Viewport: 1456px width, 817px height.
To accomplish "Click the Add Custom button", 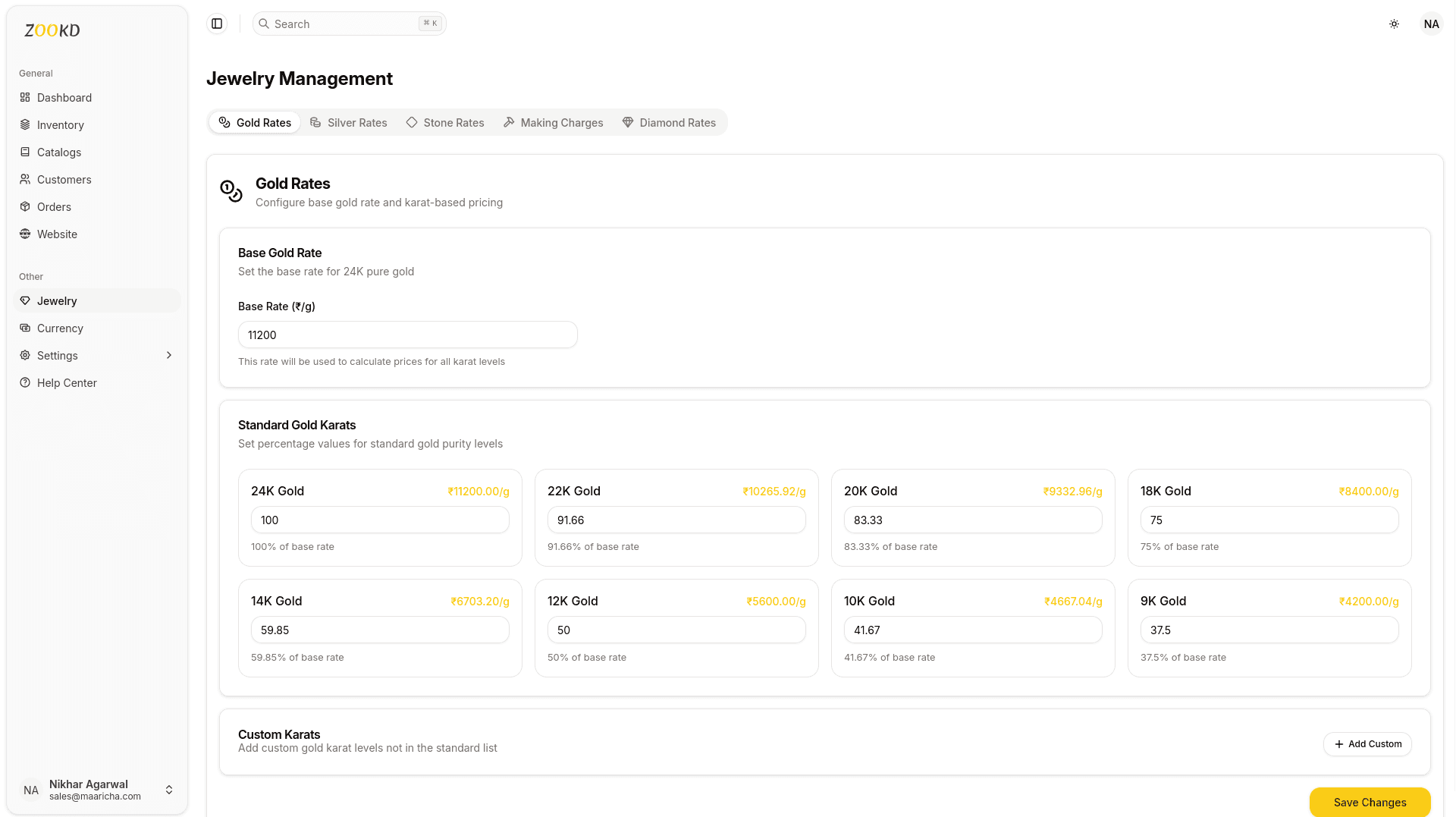I will click(1367, 744).
